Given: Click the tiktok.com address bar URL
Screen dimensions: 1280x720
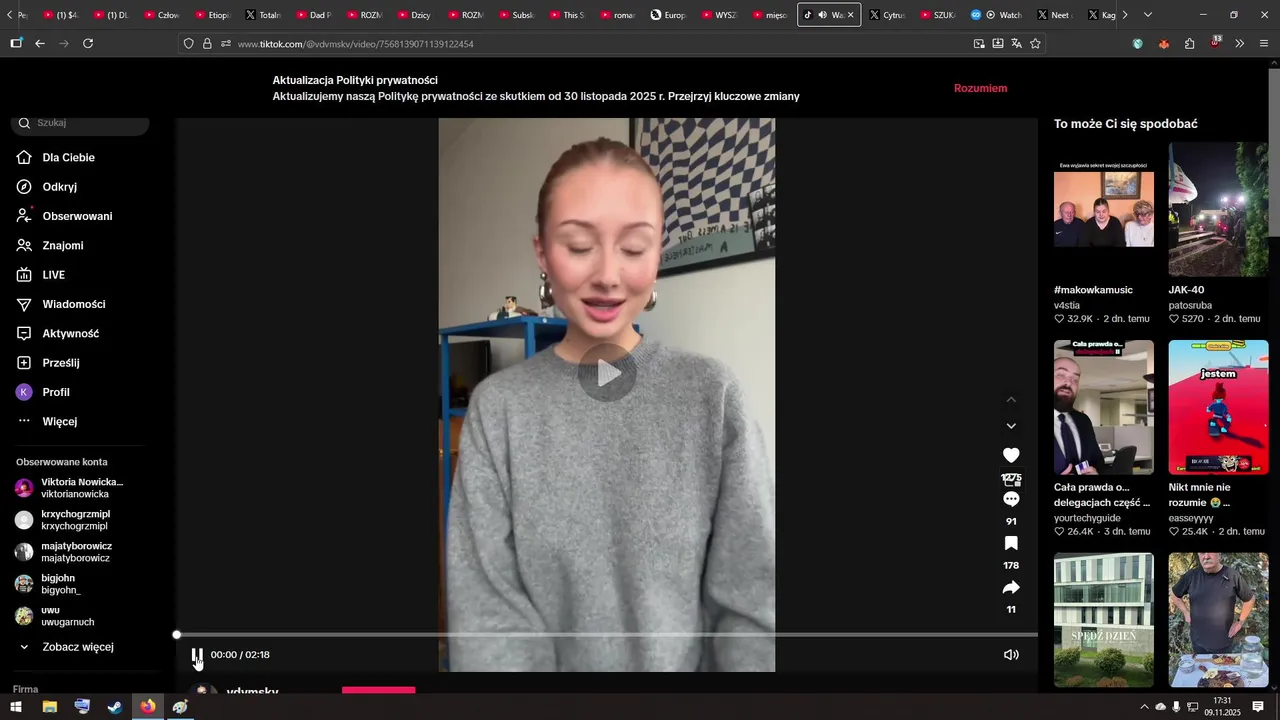Looking at the screenshot, I should 356,44.
